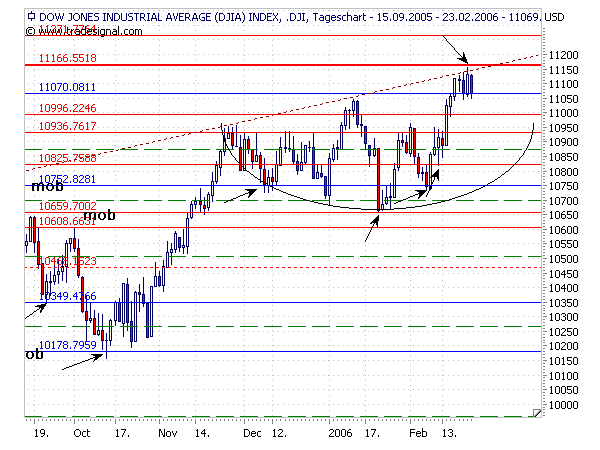600x450 pixels.
Task: Click the '12.' date label on time axis
Action: click(279, 434)
